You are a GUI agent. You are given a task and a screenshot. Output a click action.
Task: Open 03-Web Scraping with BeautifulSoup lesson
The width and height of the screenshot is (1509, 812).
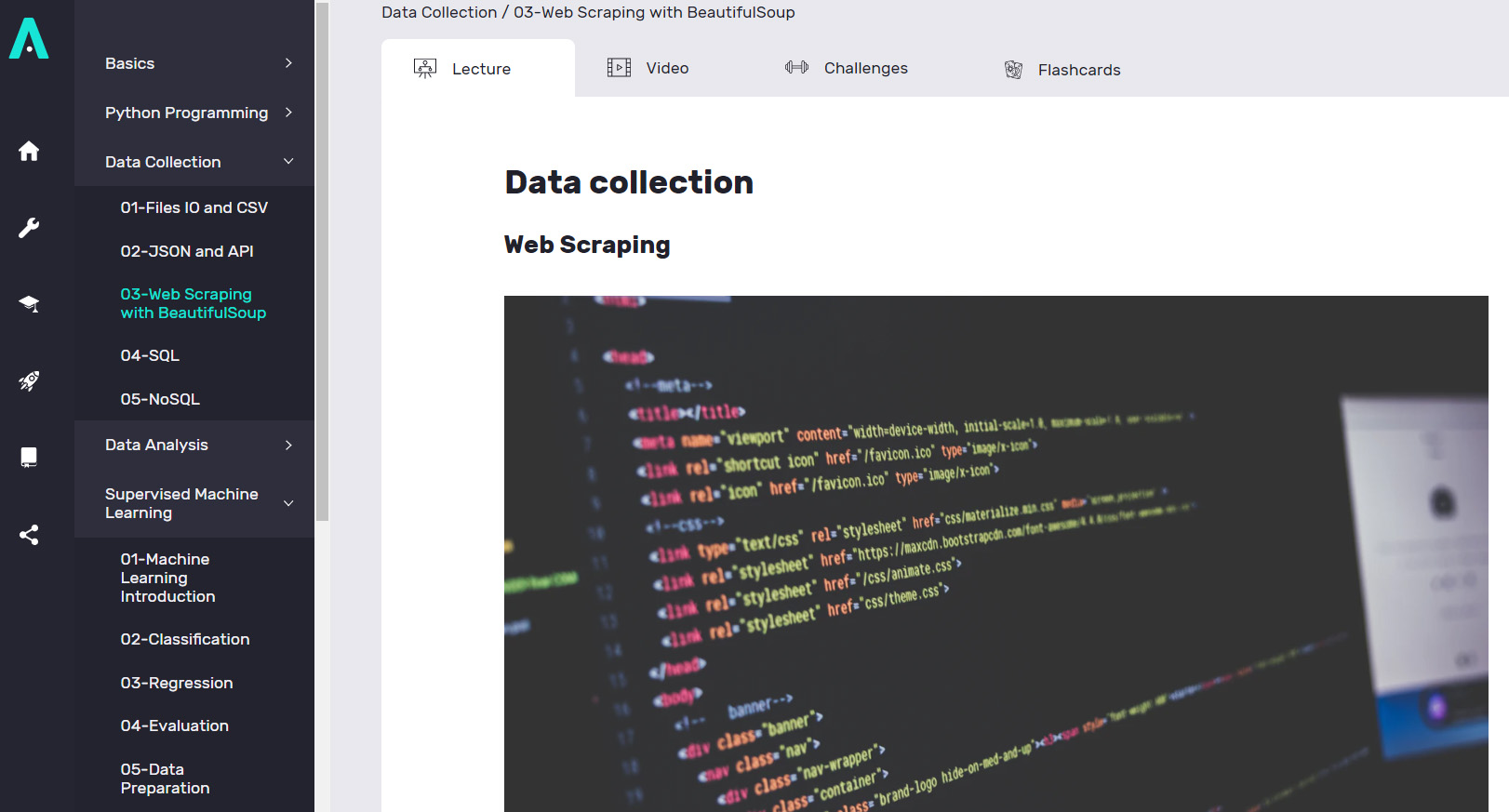click(194, 303)
